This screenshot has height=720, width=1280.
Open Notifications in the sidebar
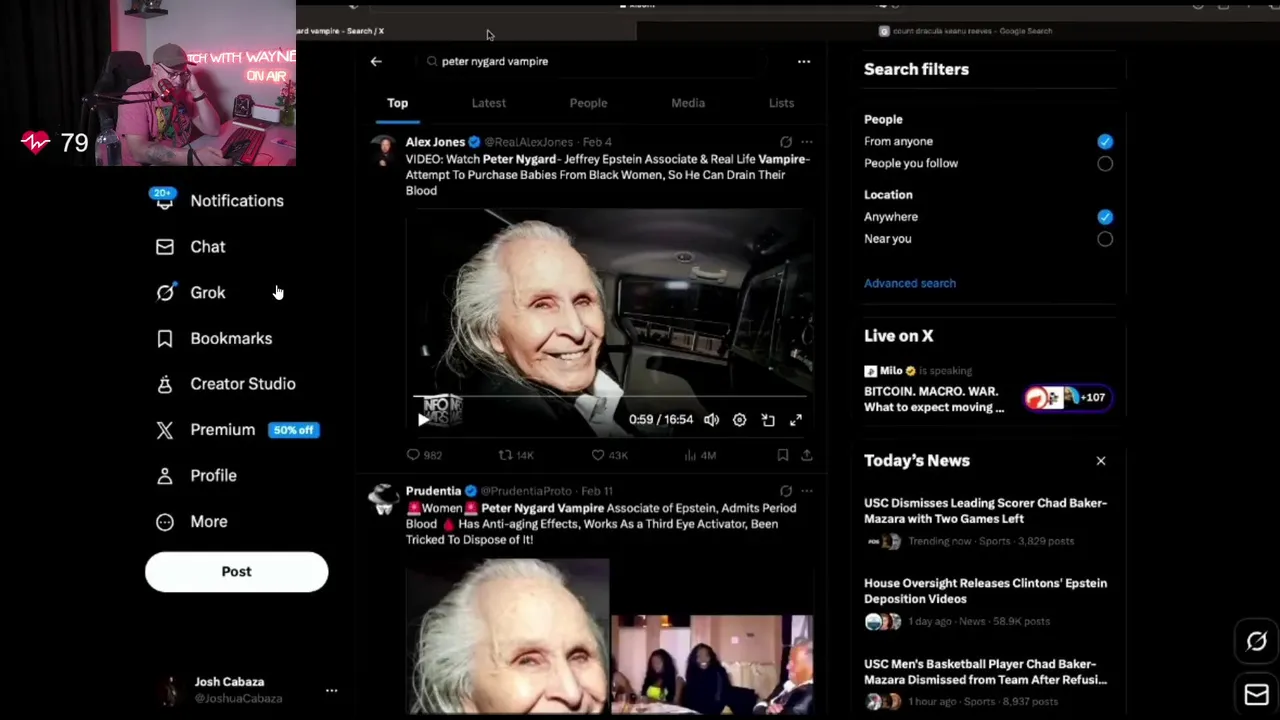219,201
